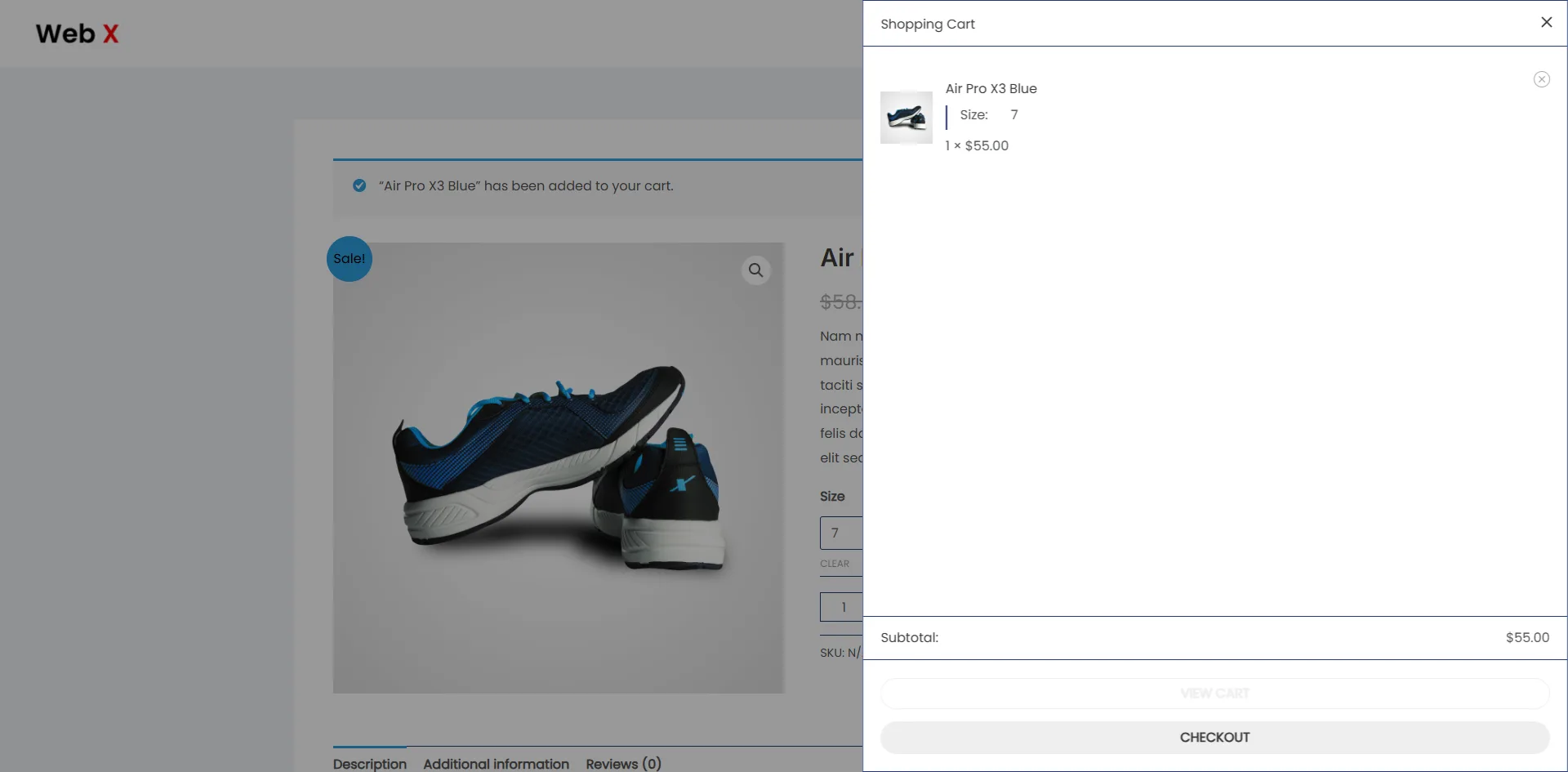This screenshot has height=772, width=1568.
Task: Click the Web X logo
Action: tap(78, 33)
